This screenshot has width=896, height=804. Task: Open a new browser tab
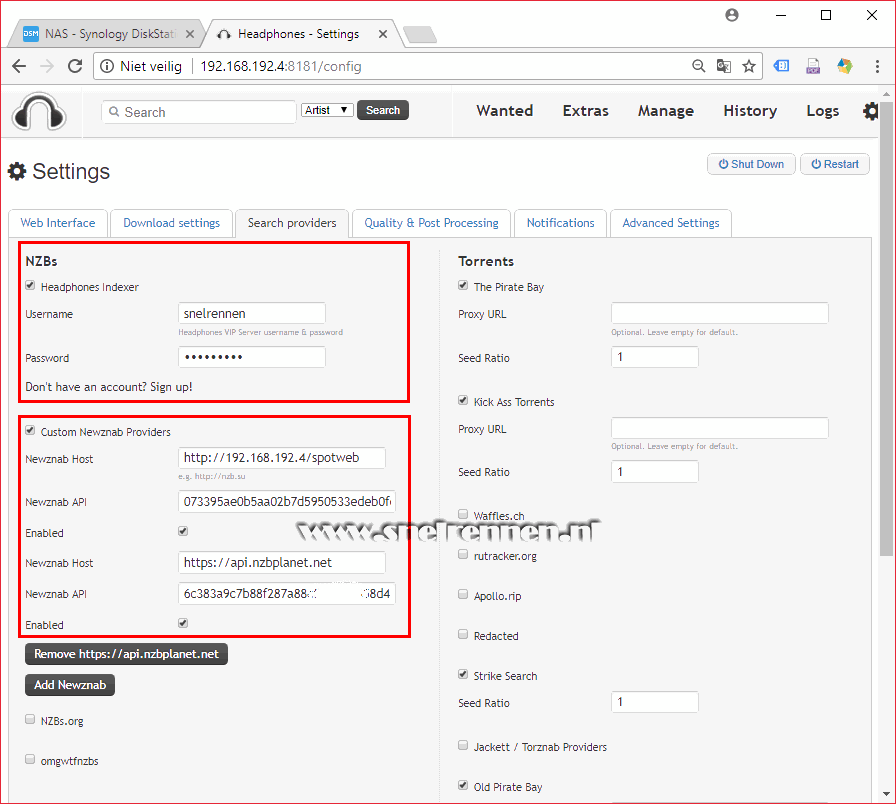[420, 34]
